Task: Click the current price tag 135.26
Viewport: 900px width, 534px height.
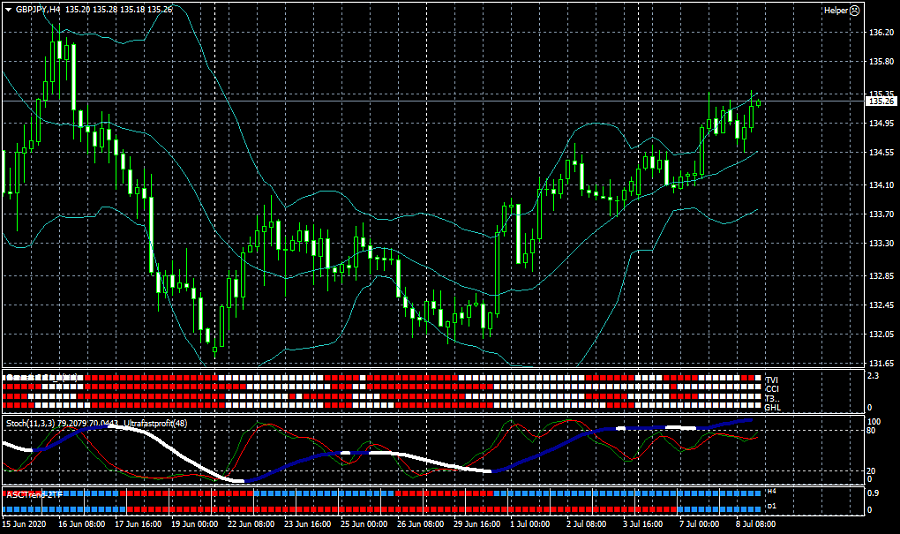Action: pos(880,101)
